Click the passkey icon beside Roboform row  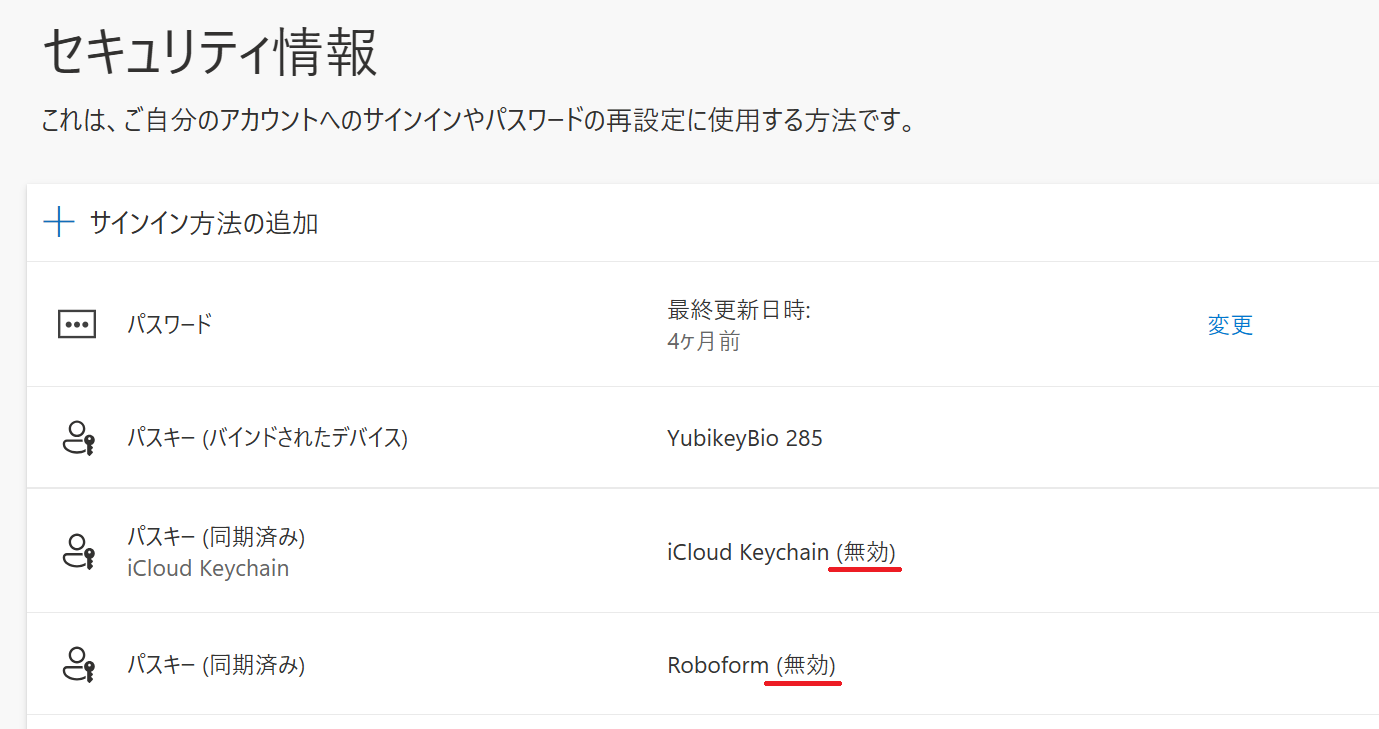[78, 664]
